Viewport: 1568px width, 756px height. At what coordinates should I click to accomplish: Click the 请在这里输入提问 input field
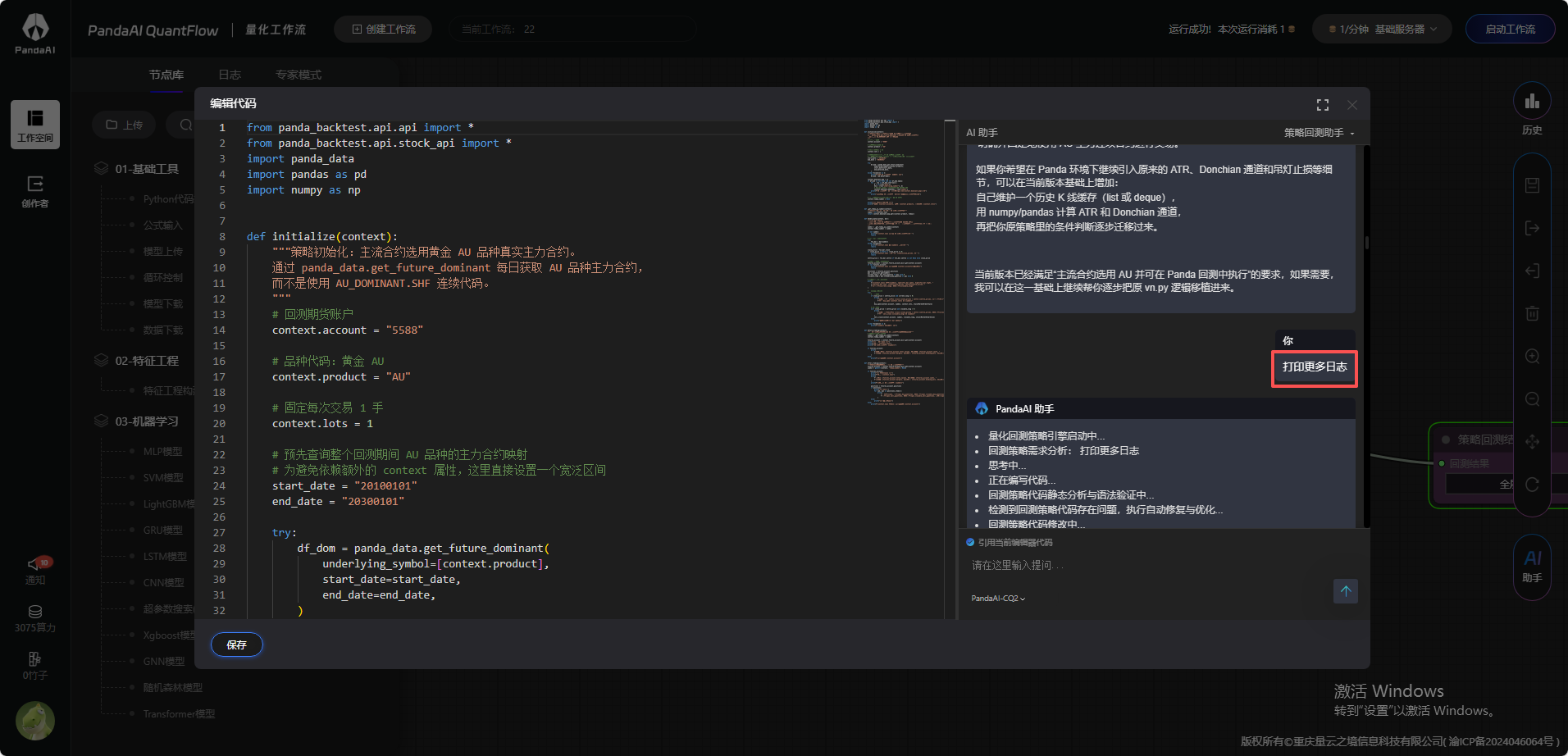1148,565
